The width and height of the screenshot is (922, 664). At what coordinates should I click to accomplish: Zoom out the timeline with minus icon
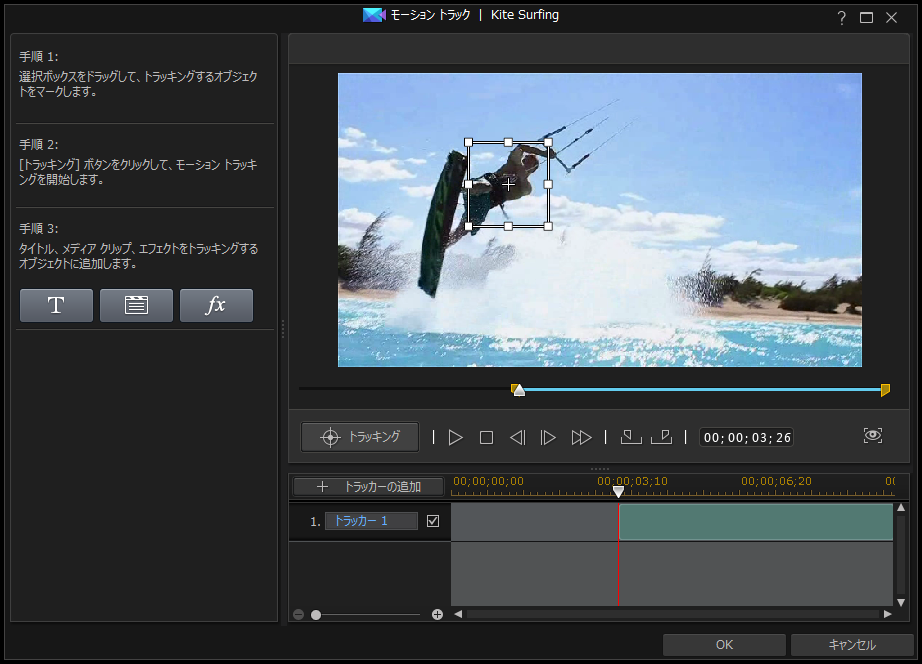click(299, 614)
